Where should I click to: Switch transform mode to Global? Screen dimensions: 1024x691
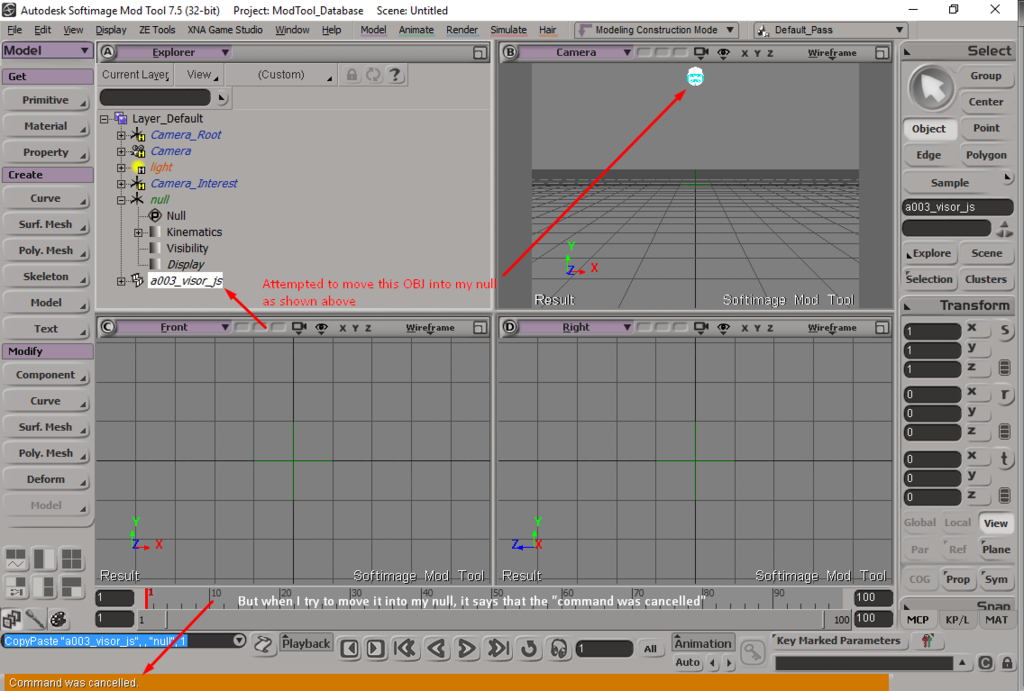tap(920, 522)
